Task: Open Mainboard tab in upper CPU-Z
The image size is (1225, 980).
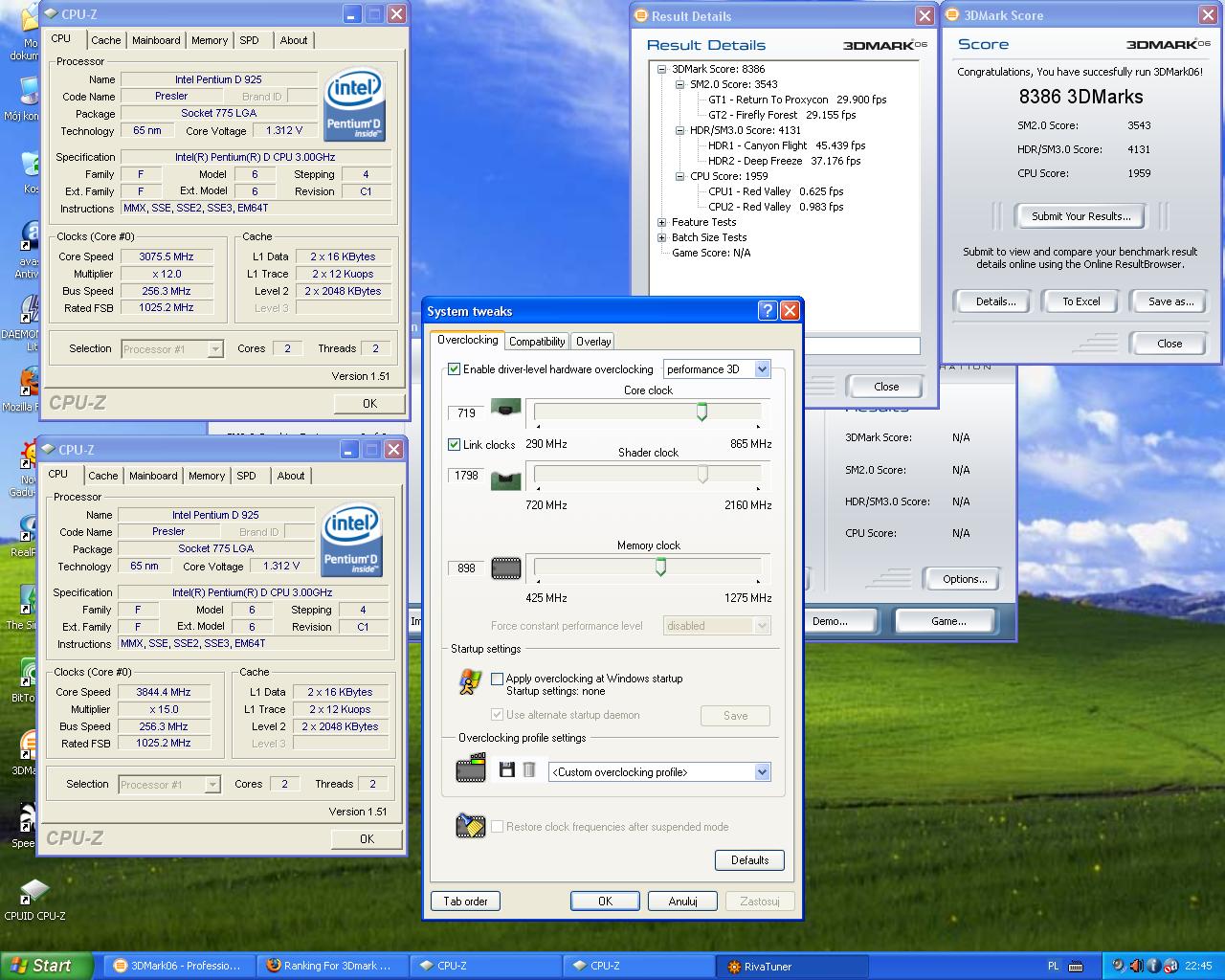Action: tap(156, 40)
